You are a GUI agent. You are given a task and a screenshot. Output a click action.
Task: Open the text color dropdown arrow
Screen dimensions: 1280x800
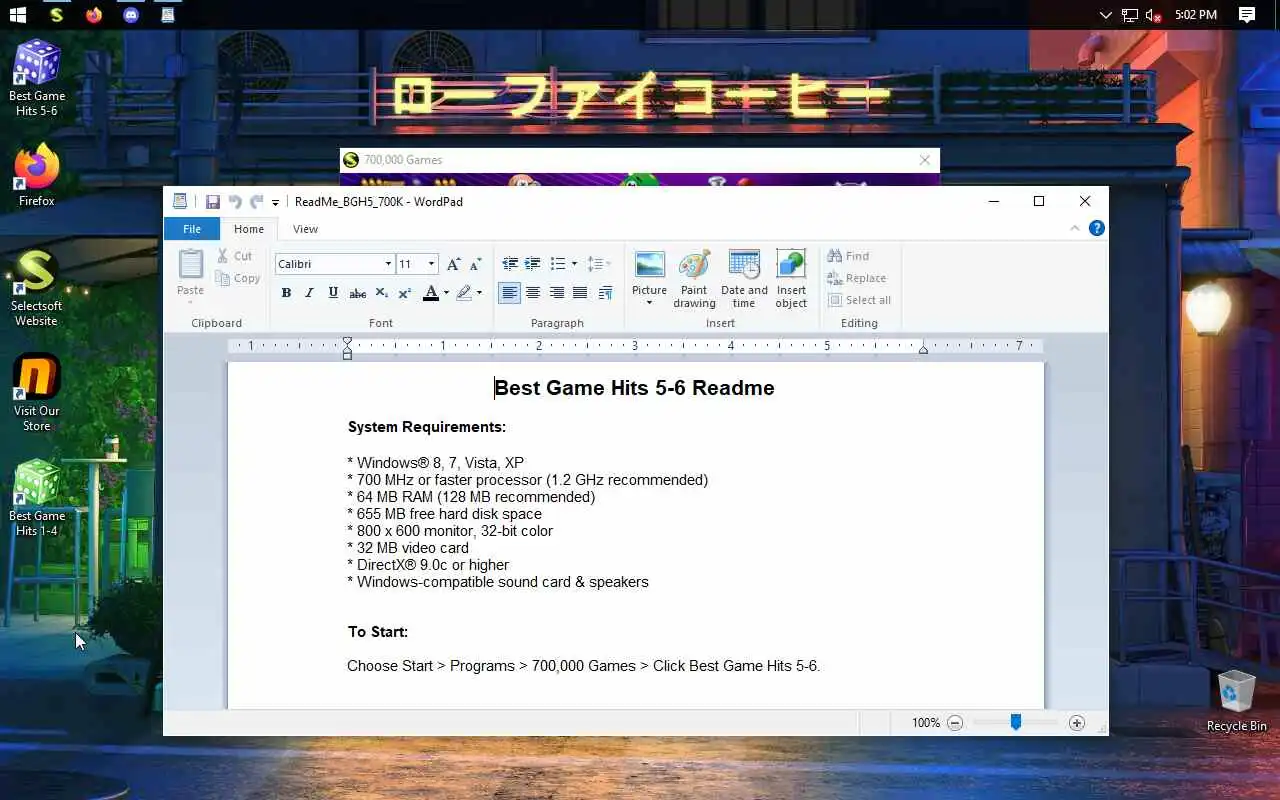[x=446, y=293]
